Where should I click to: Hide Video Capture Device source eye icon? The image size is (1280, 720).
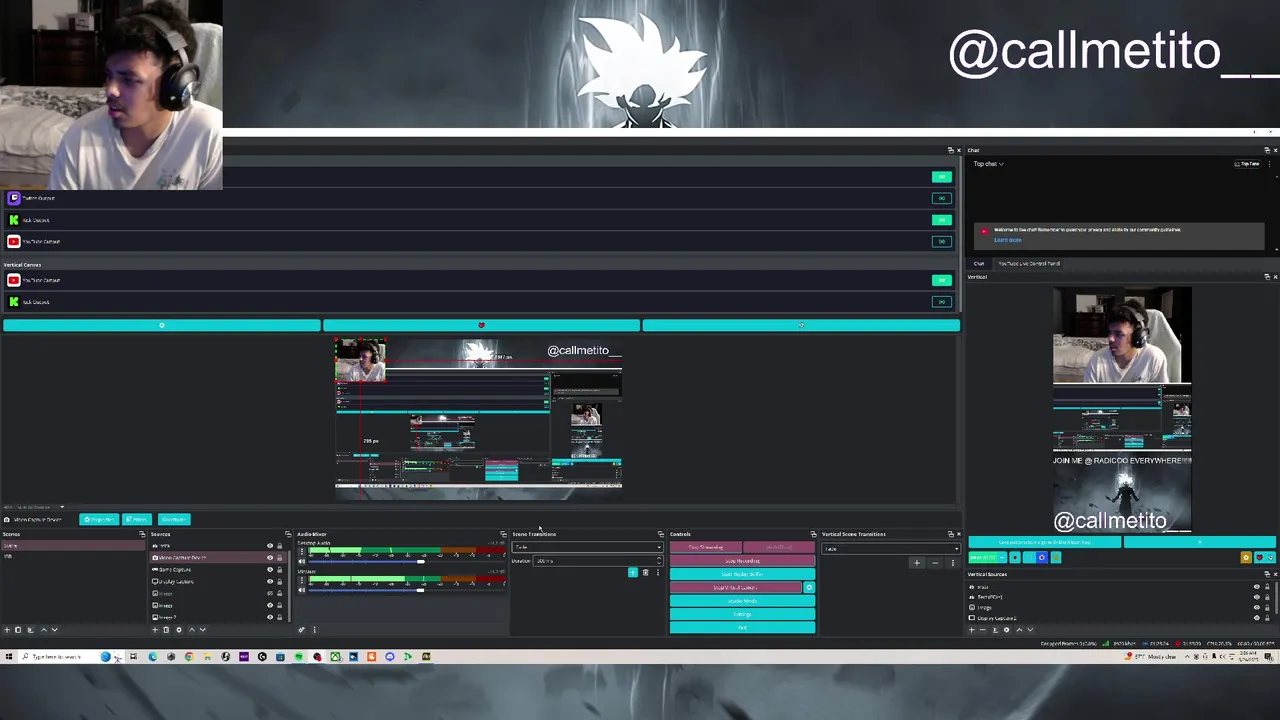[270, 558]
